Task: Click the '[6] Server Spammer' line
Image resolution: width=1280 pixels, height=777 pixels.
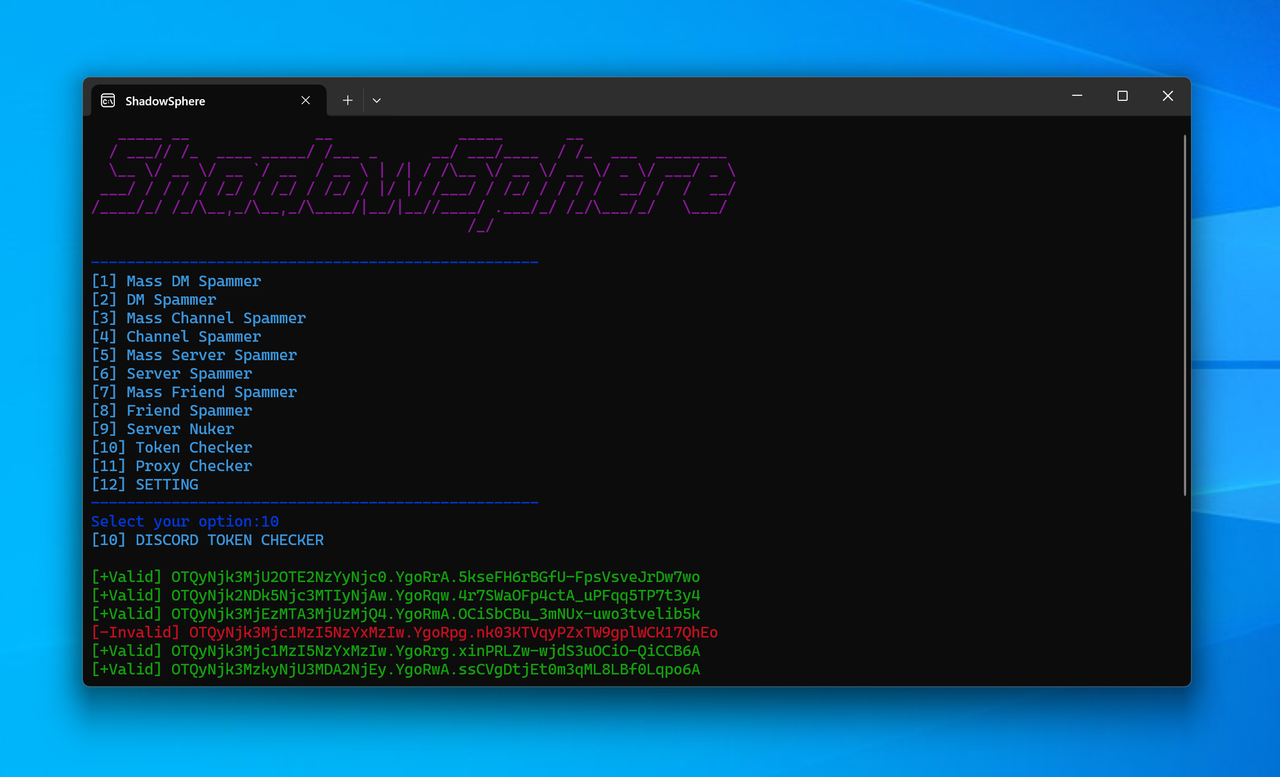Action: (172, 374)
